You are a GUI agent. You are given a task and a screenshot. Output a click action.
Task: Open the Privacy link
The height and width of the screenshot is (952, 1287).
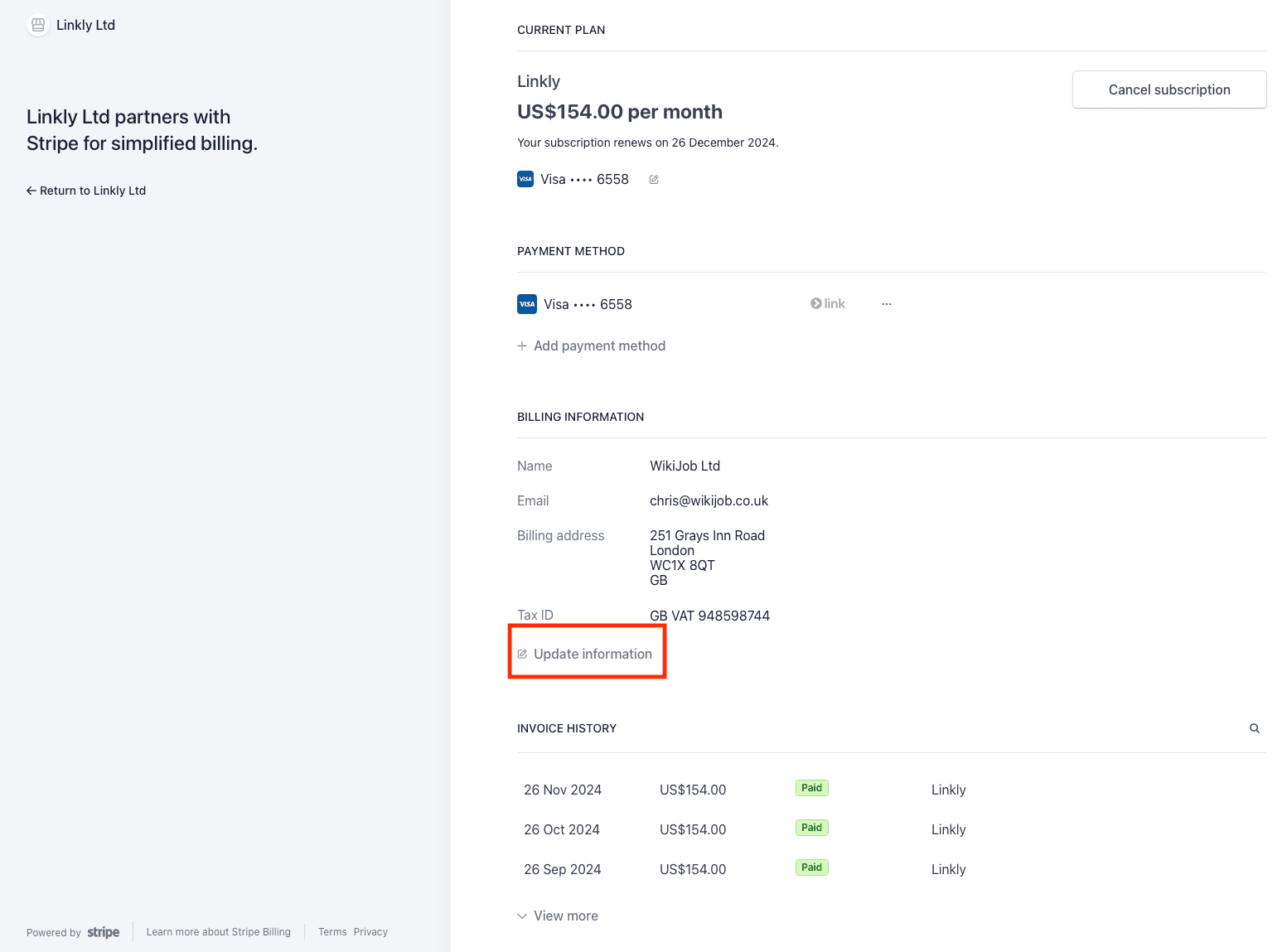point(370,931)
